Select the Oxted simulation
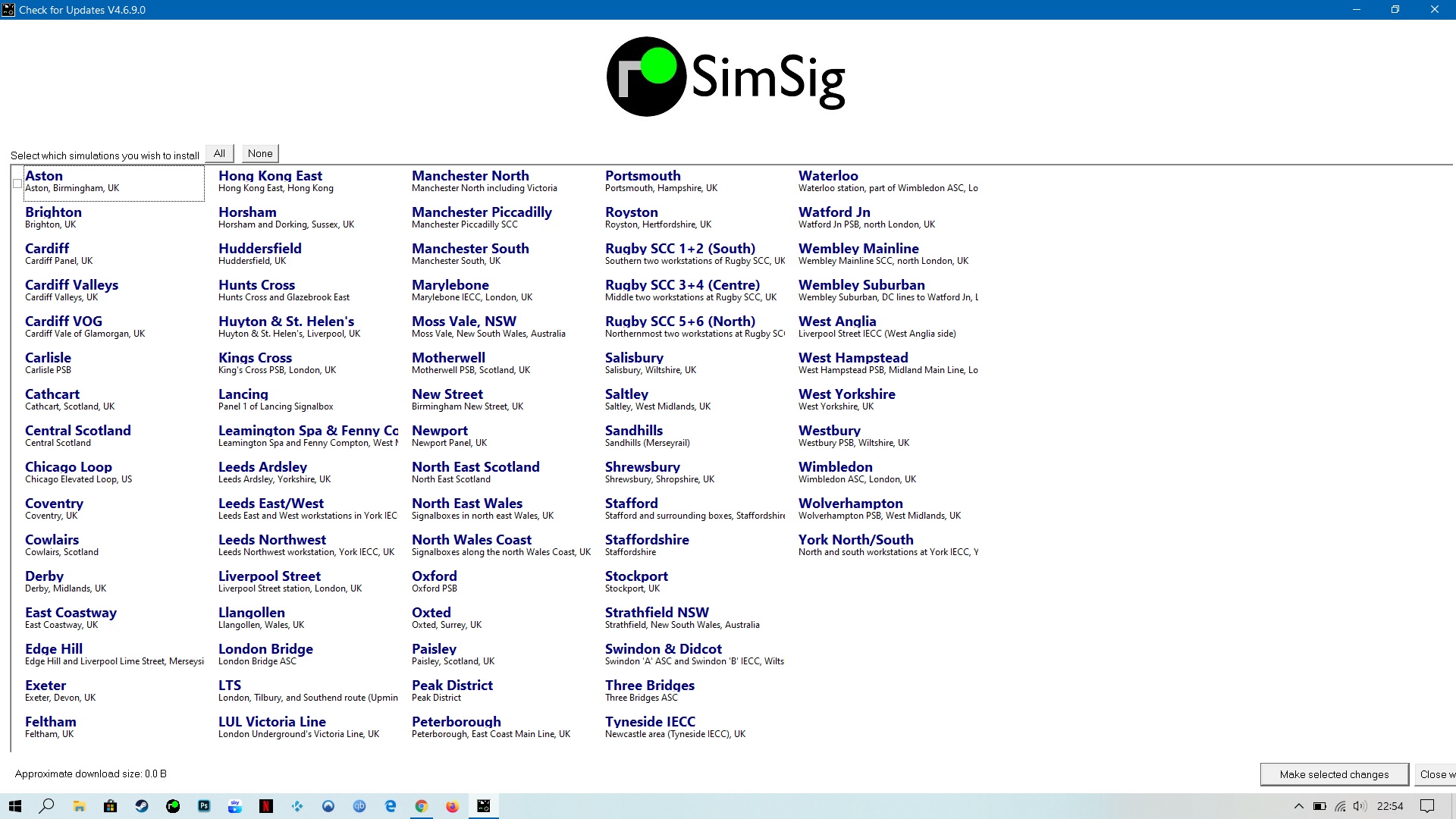 point(447,617)
